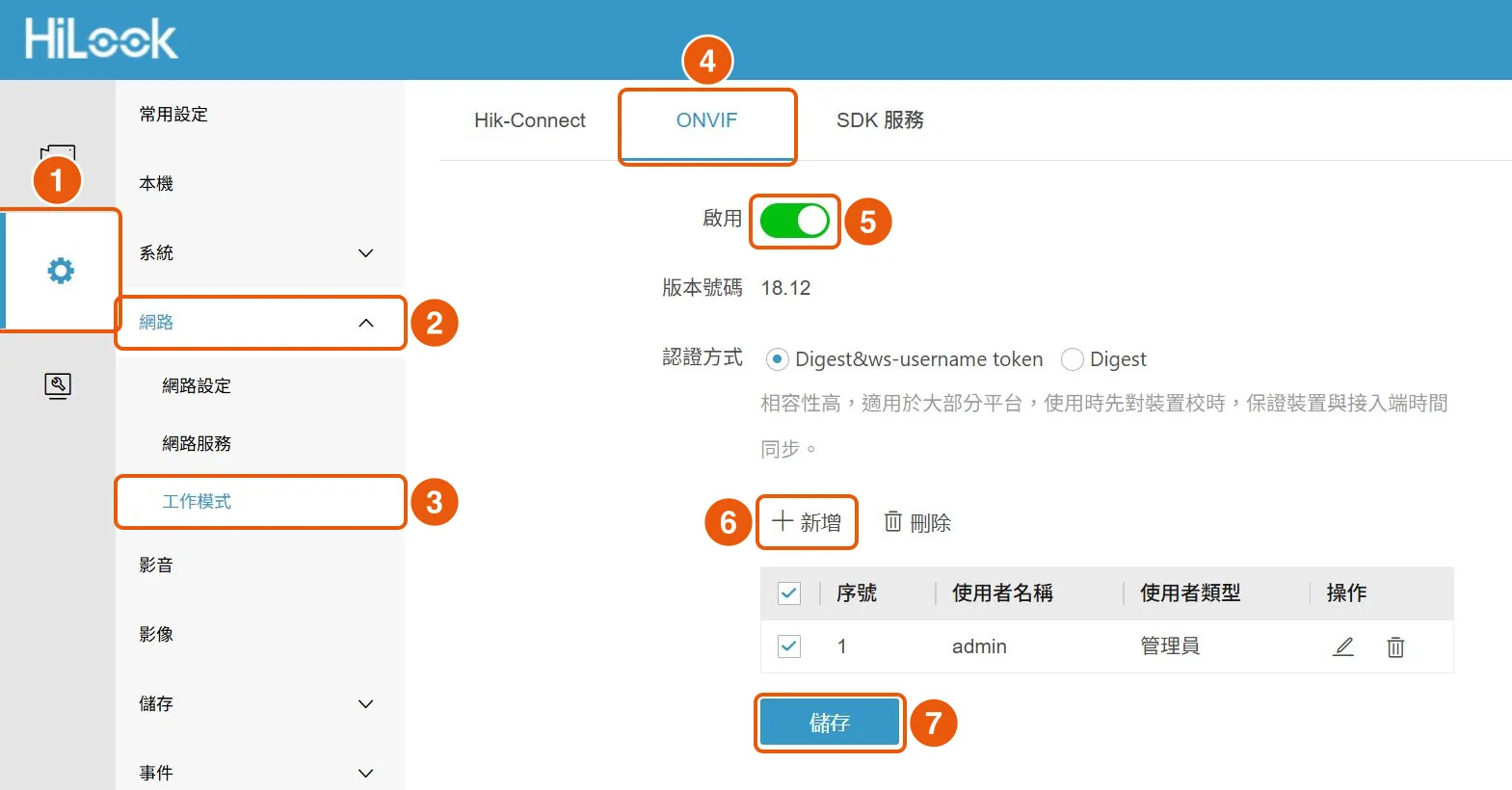Screen dimensions: 1512x790
Task: Switch to the ONVIF tab
Action: tap(706, 120)
